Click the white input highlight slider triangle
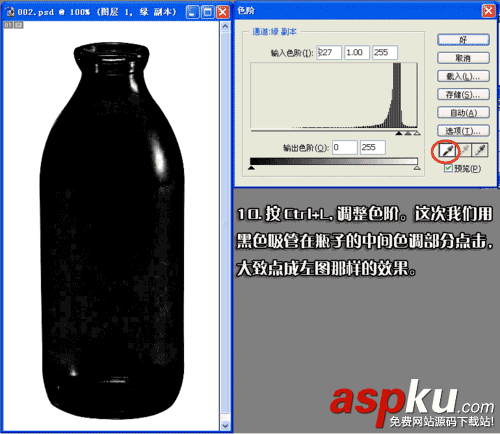This screenshot has height=434, width=500. pyautogui.click(x=417, y=133)
